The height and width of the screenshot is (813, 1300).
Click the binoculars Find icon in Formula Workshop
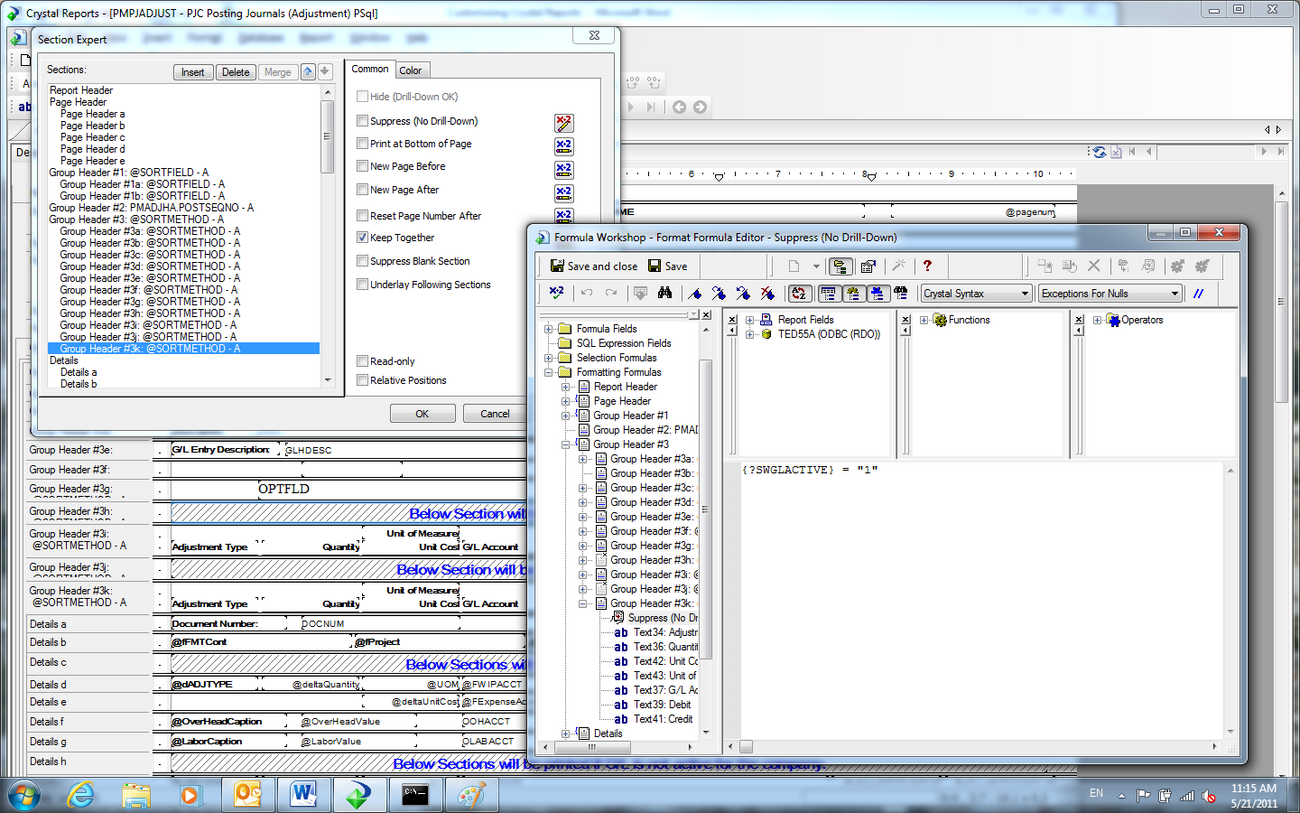coord(665,293)
